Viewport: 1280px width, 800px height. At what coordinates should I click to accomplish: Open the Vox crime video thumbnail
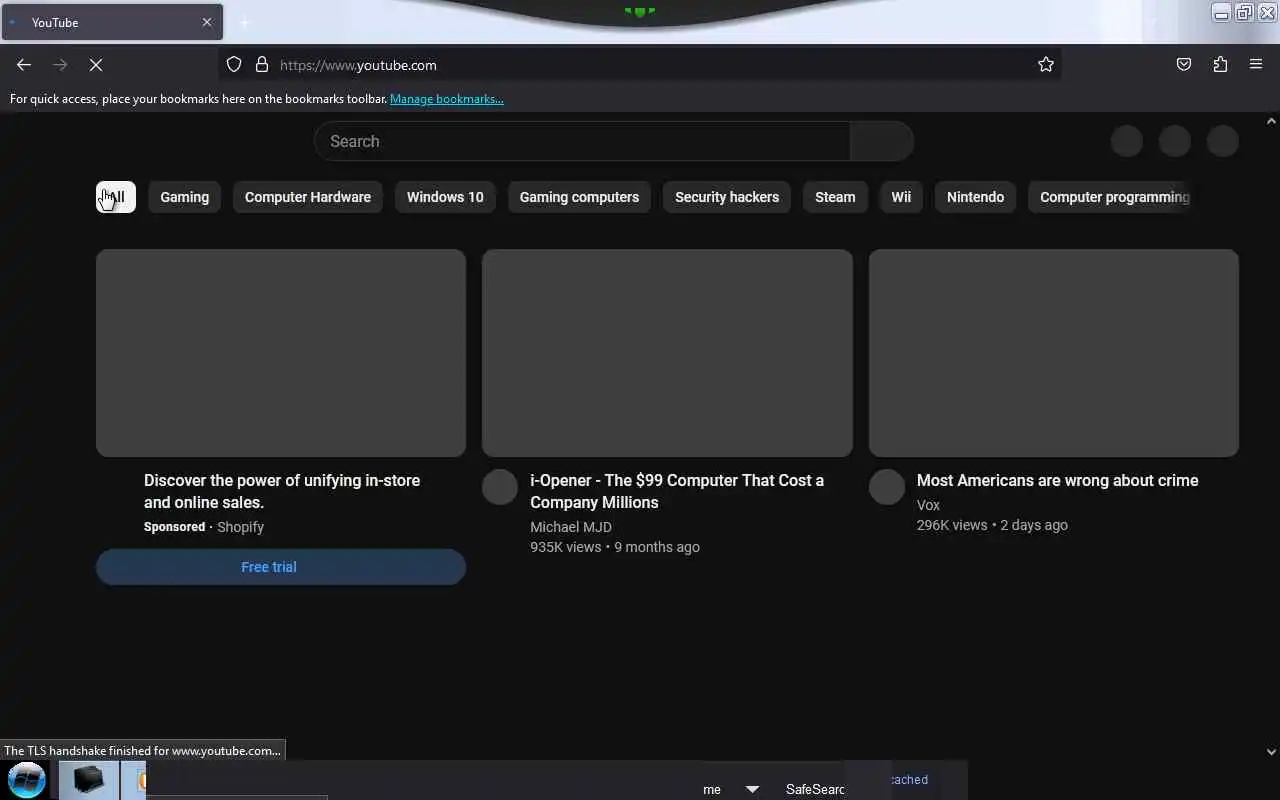tap(1054, 353)
